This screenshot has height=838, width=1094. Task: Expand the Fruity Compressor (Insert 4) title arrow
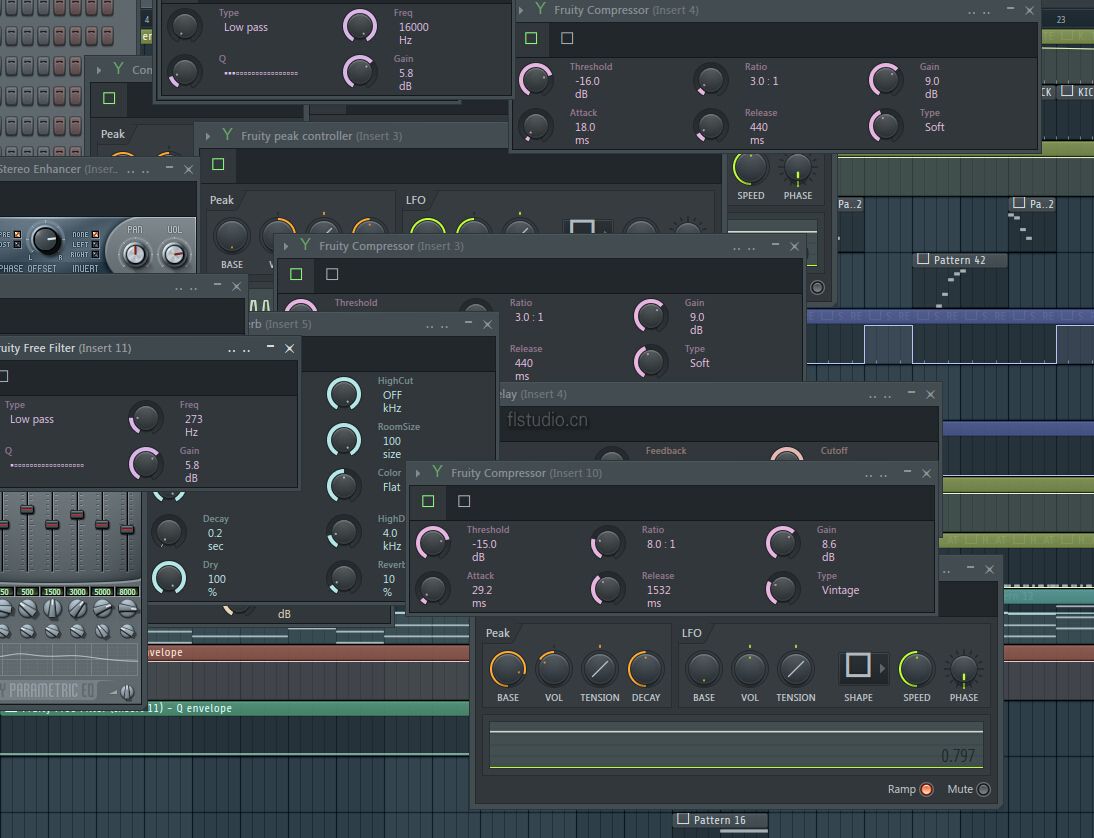520,10
